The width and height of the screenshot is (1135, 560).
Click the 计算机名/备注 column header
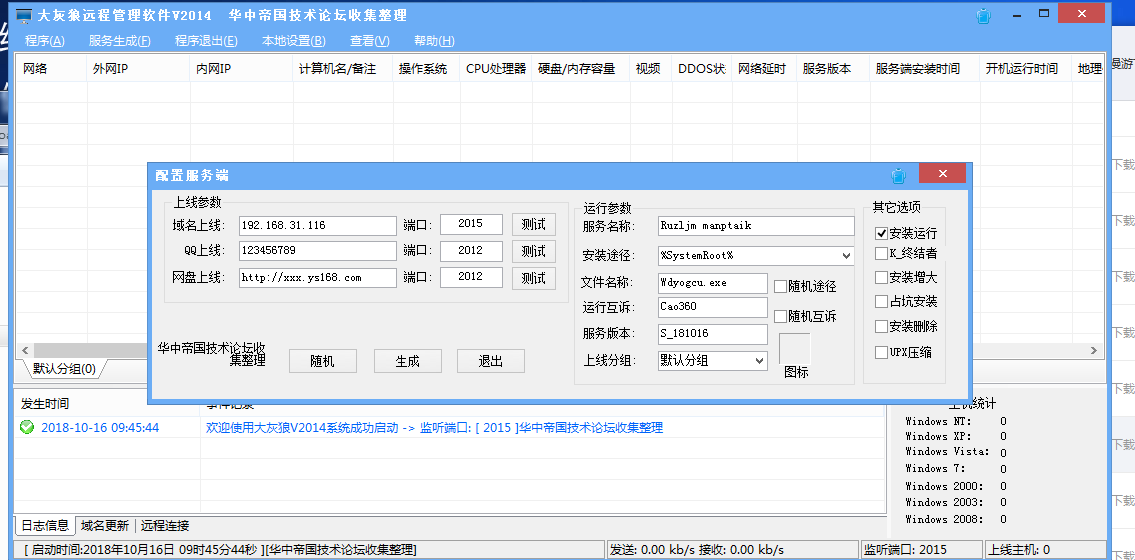click(x=343, y=69)
